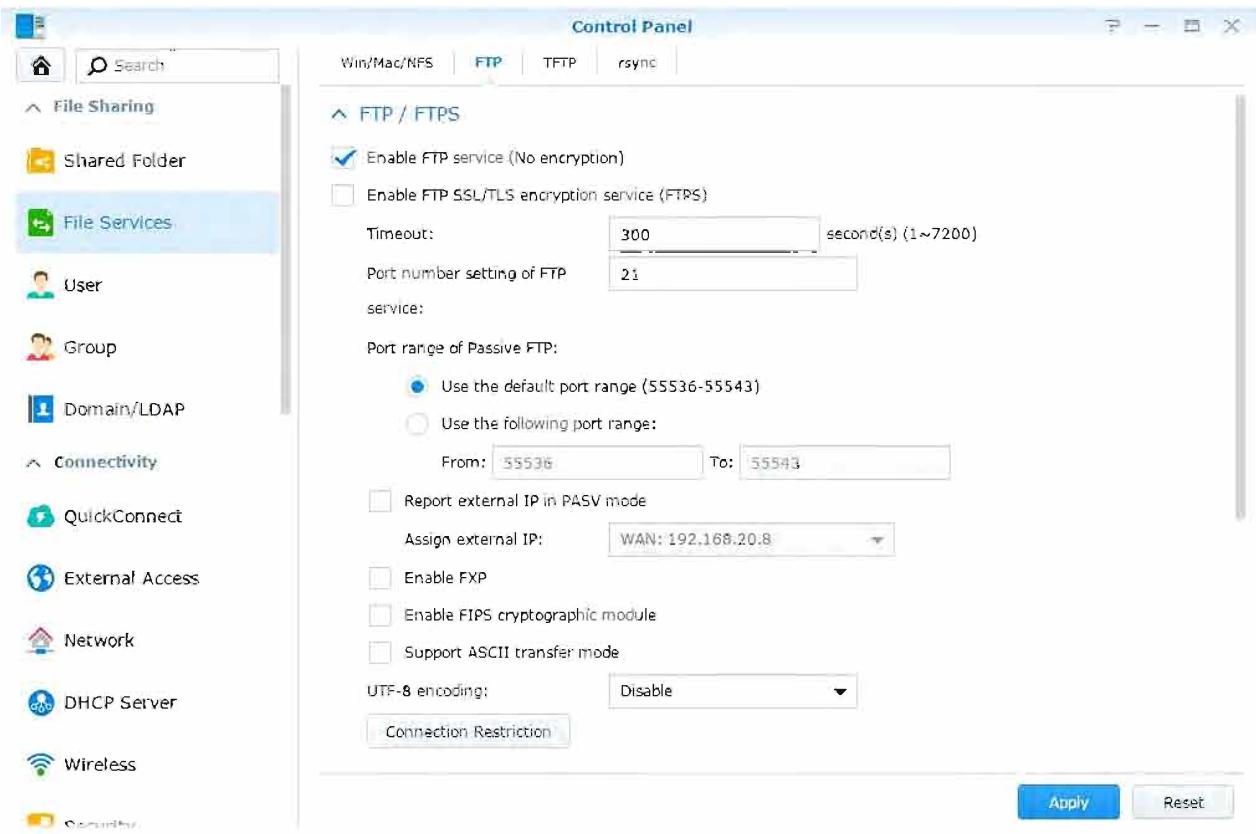Check Report external IP in PASV mode

pyautogui.click(x=380, y=501)
